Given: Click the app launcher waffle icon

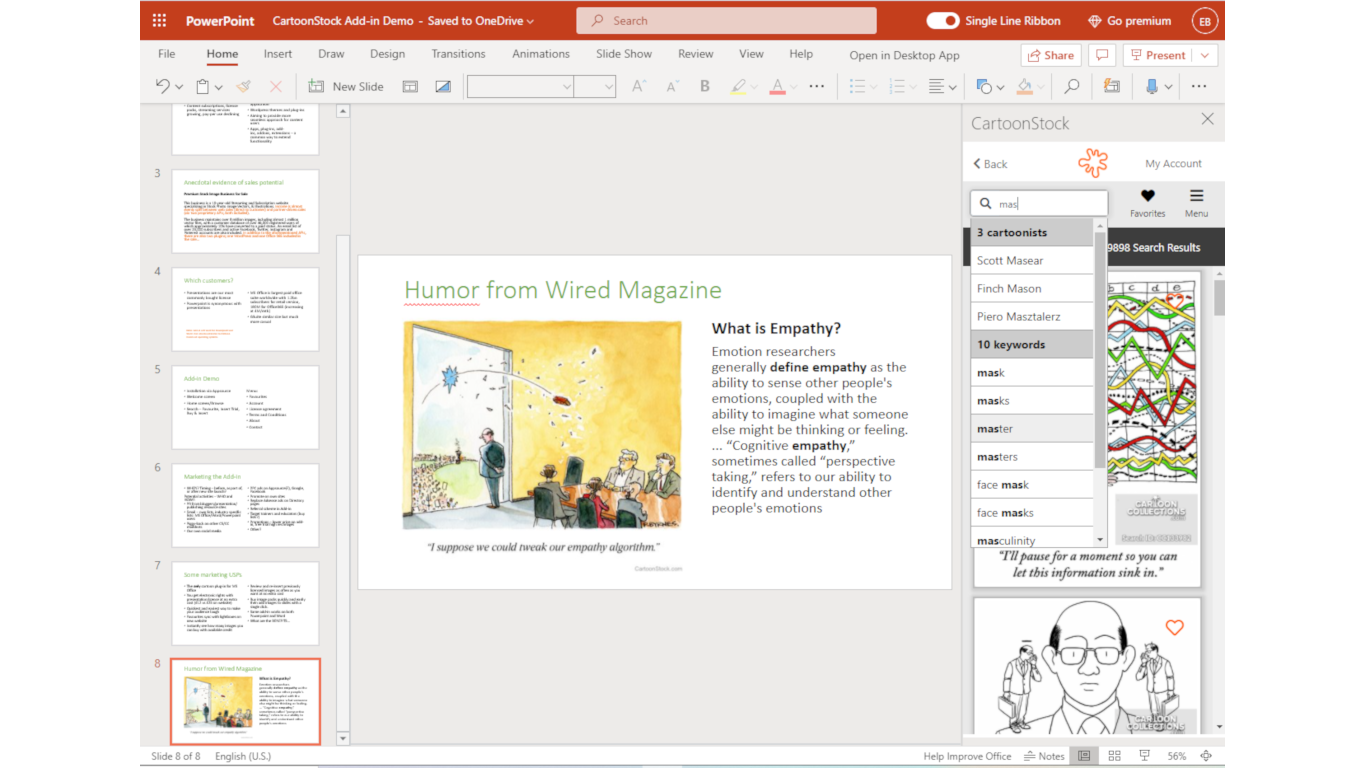Looking at the screenshot, I should 159,20.
